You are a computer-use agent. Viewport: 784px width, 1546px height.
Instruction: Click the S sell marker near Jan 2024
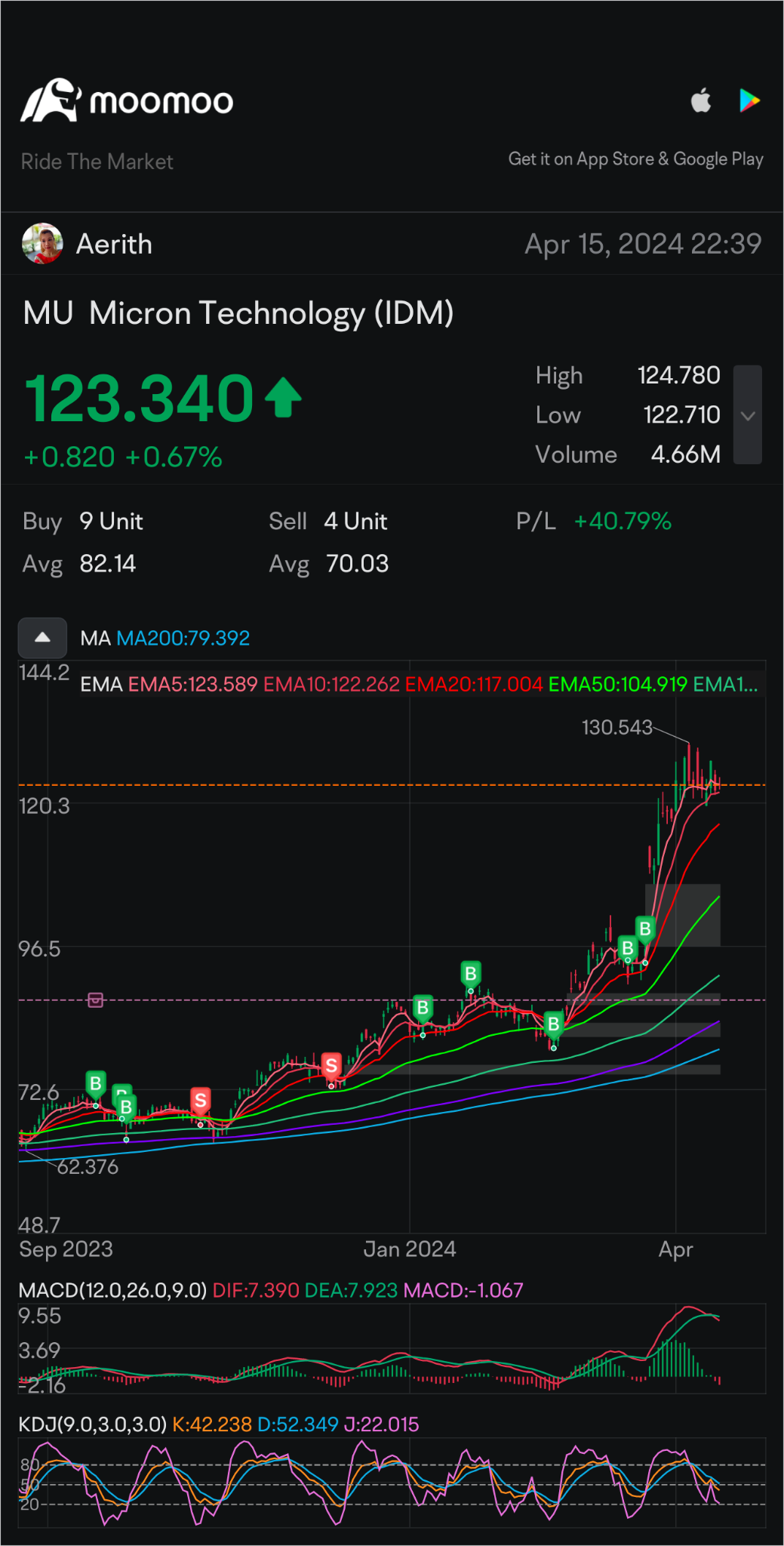coord(331,1066)
